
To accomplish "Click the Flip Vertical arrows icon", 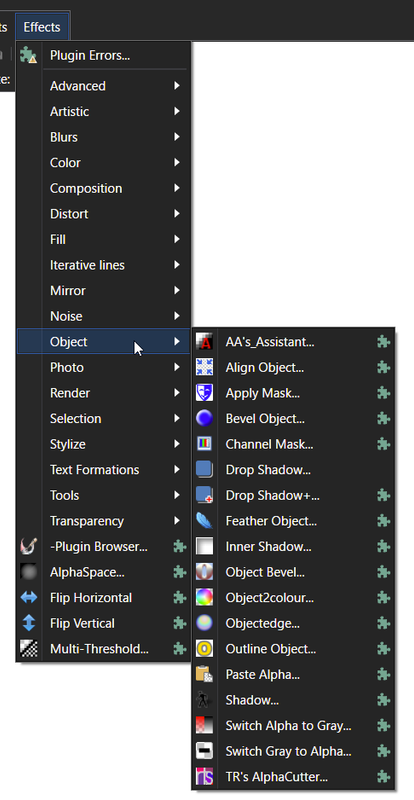I will click(29, 623).
